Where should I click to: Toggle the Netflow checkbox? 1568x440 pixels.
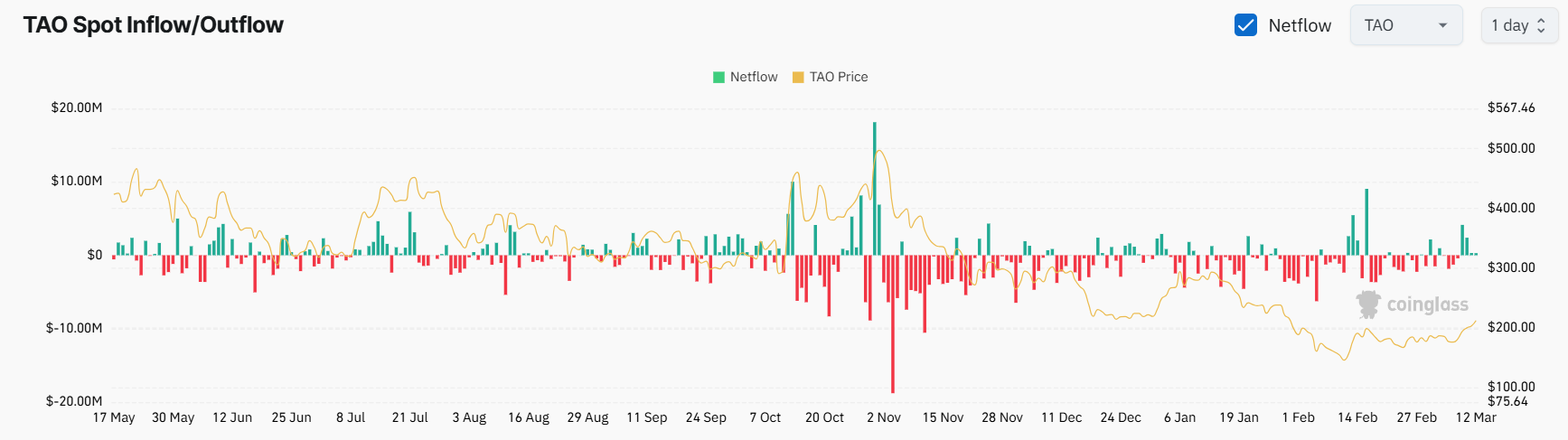click(1245, 25)
